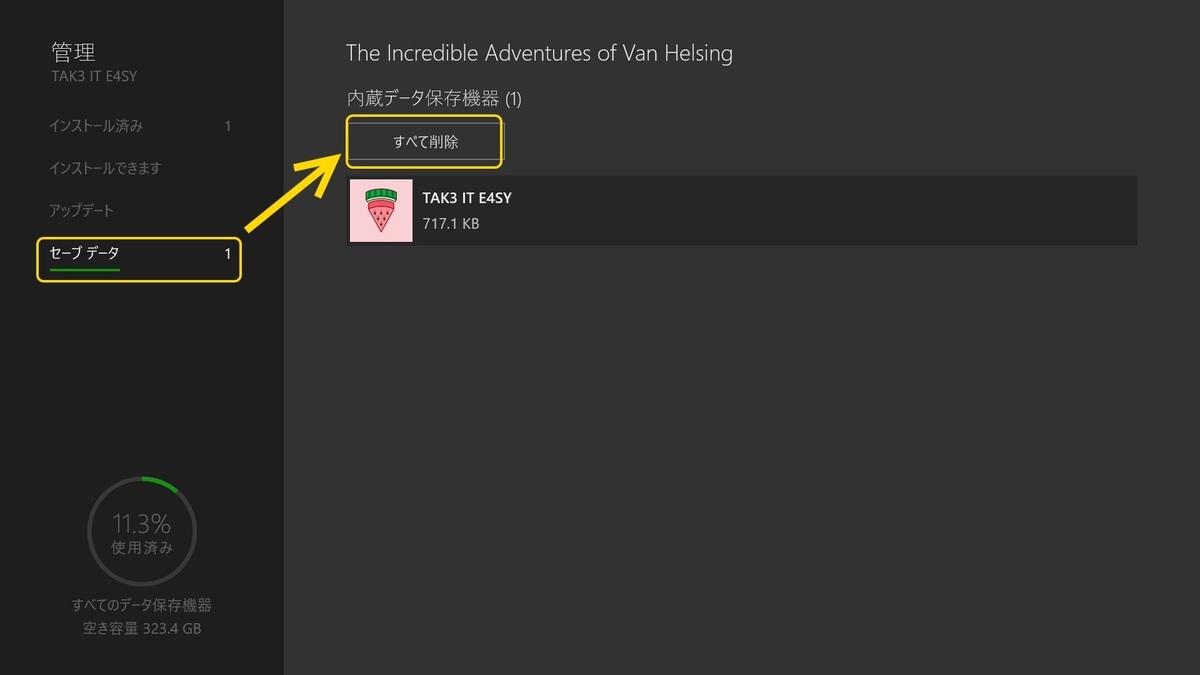This screenshot has width=1200, height=675.
Task: Click the 717.1 KB save size text
Action: 451,224
